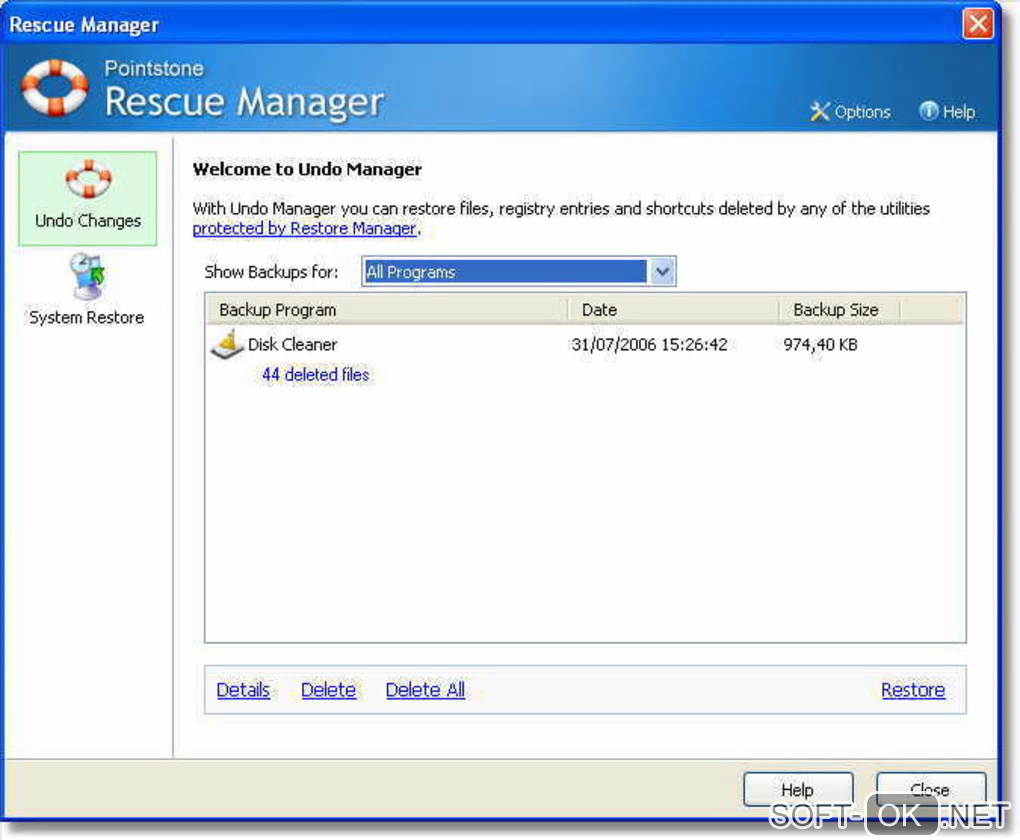Close the Rescue Manager window
Screen dimensions: 1020x840
tap(978, 24)
